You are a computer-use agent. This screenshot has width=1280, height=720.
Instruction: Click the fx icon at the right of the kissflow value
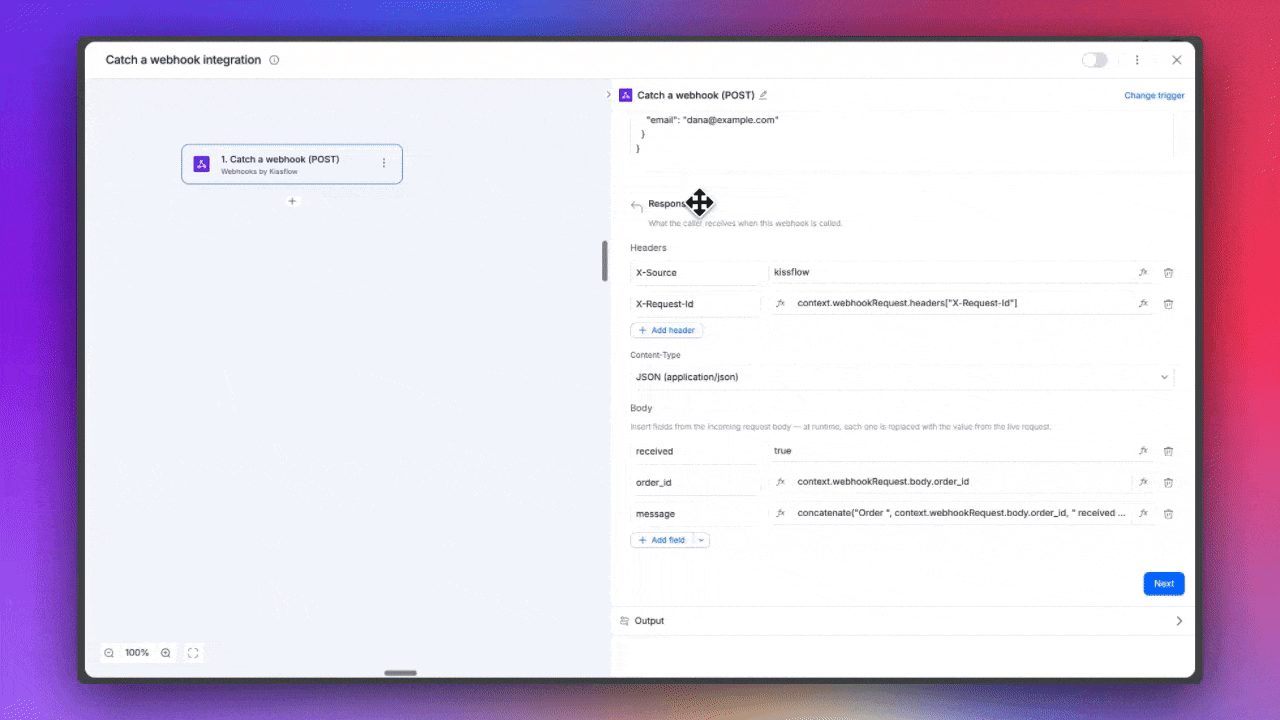click(x=1143, y=272)
